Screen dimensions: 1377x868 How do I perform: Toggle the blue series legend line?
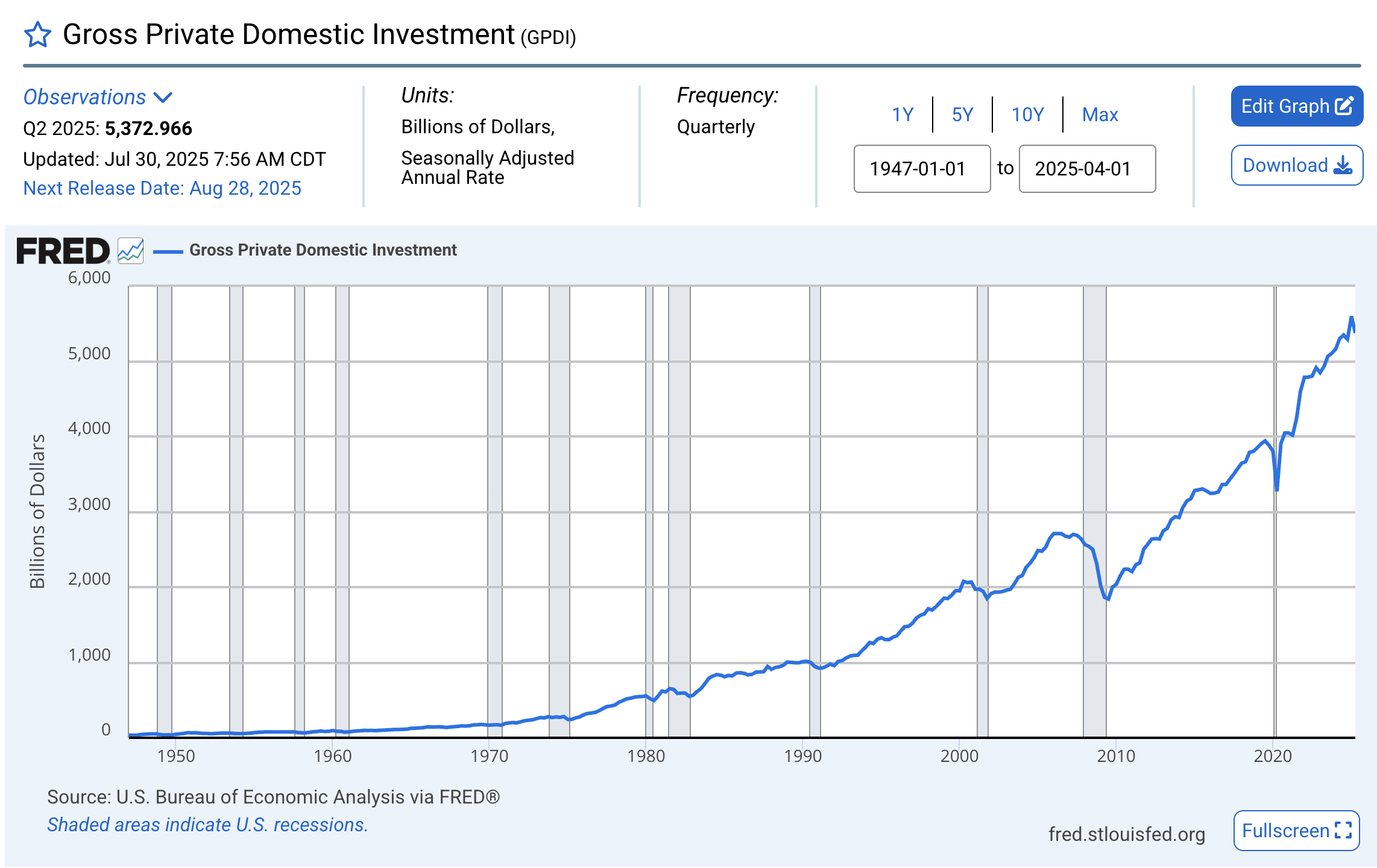pyautogui.click(x=168, y=251)
